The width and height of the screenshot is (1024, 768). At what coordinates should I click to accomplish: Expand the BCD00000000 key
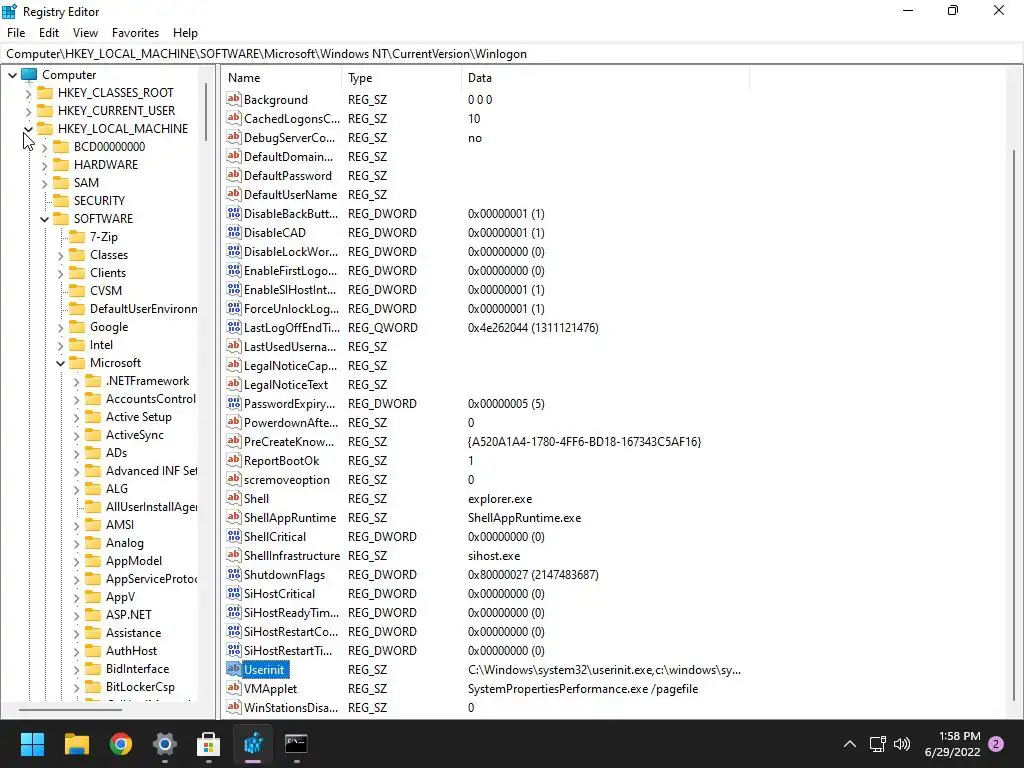pyautogui.click(x=44, y=148)
